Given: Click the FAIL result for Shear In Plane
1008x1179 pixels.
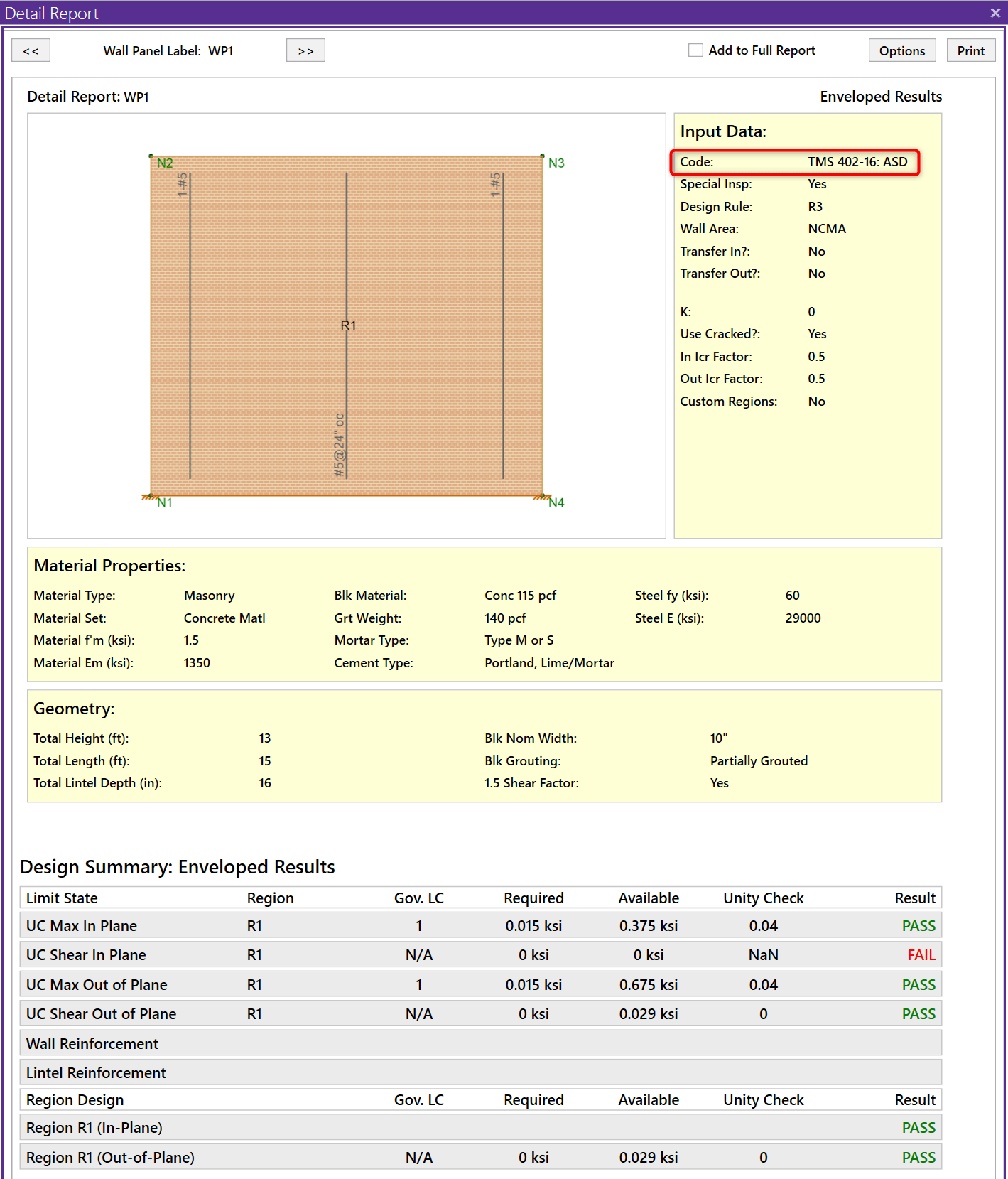Looking at the screenshot, I should (x=921, y=955).
